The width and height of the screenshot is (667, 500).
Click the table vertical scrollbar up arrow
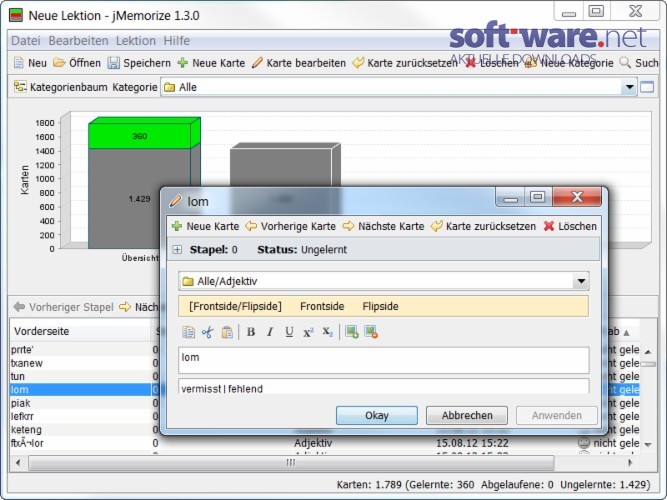[x=648, y=351]
